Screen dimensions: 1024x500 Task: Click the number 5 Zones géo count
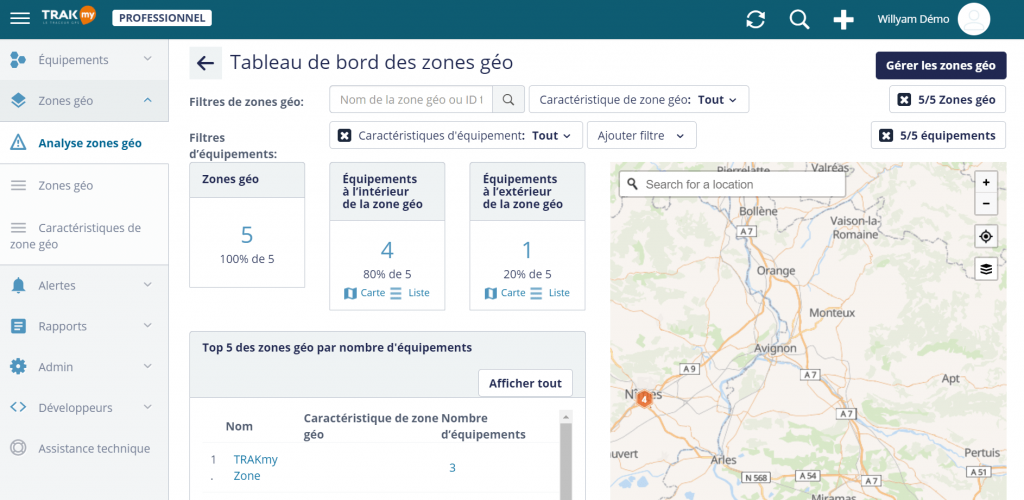pyautogui.click(x=247, y=234)
